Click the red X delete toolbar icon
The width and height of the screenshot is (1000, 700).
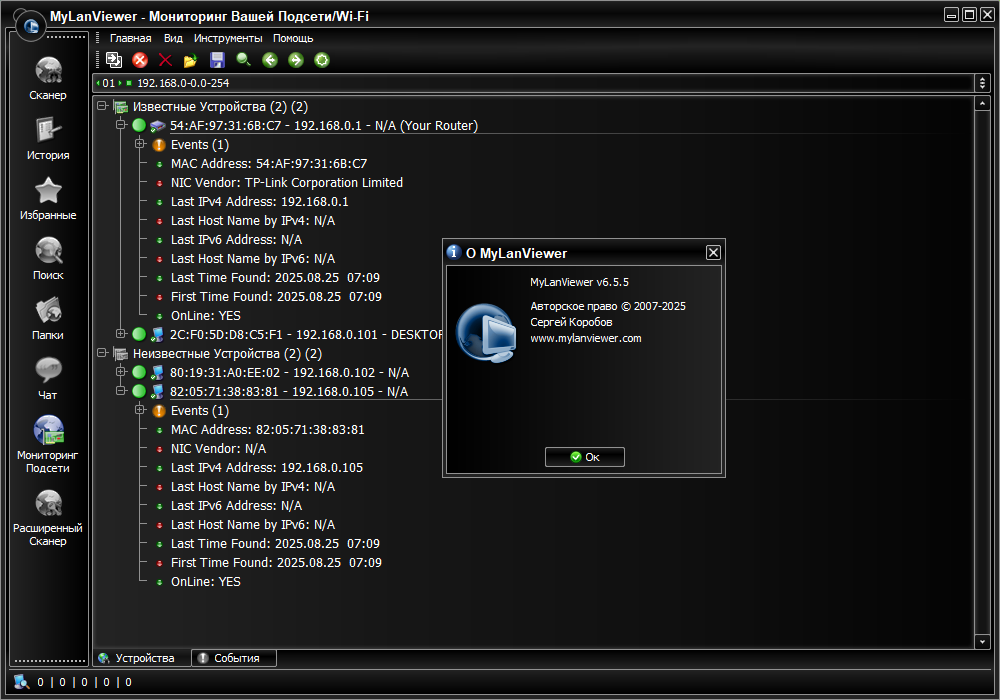[165, 60]
